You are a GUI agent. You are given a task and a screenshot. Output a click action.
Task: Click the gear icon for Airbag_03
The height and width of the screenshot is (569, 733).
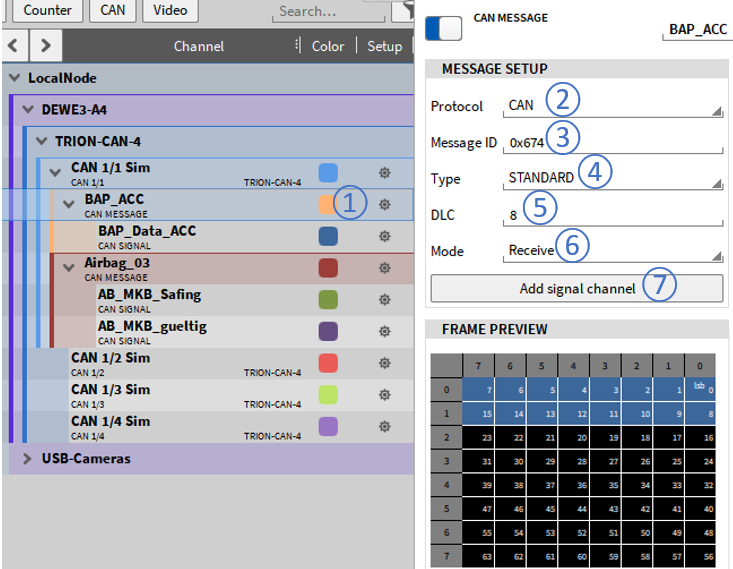coord(384,268)
